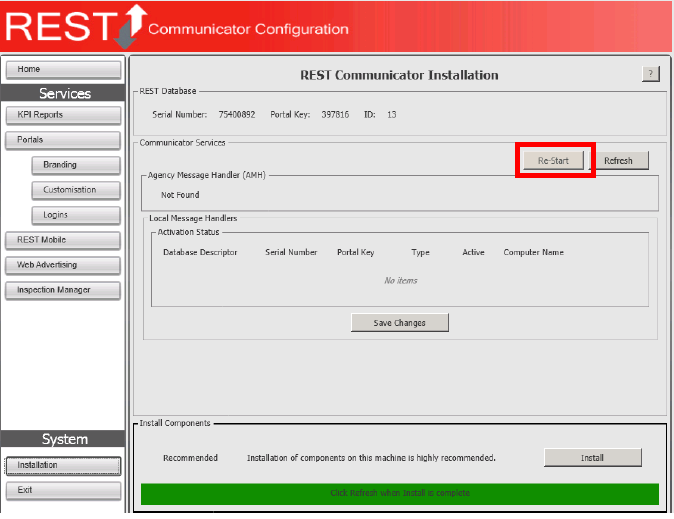Open Web Advertising service
Screen dimensions: 674x519
(63, 265)
